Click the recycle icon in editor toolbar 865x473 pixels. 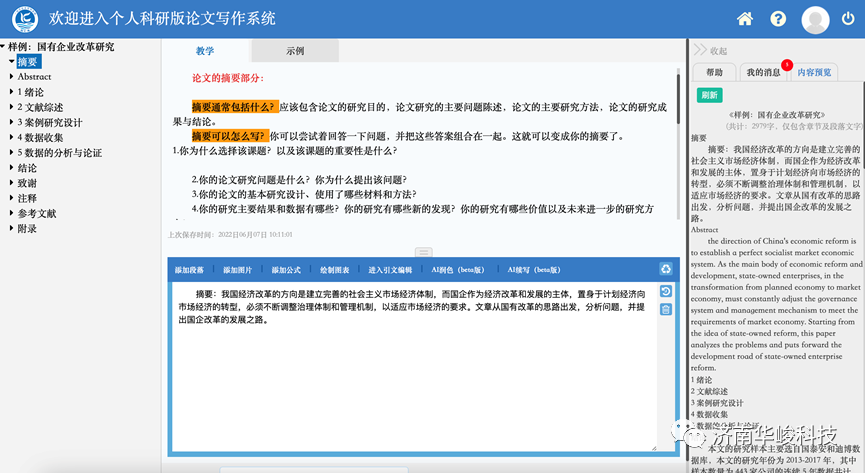(x=666, y=269)
